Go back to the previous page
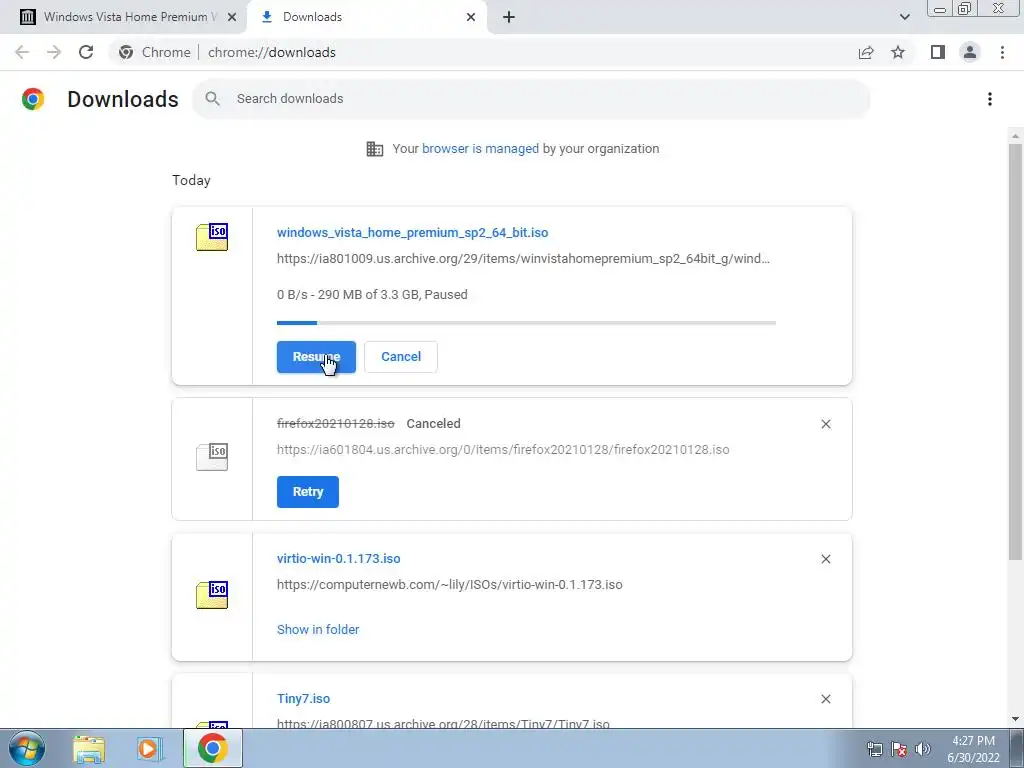This screenshot has width=1024, height=768. point(22,52)
